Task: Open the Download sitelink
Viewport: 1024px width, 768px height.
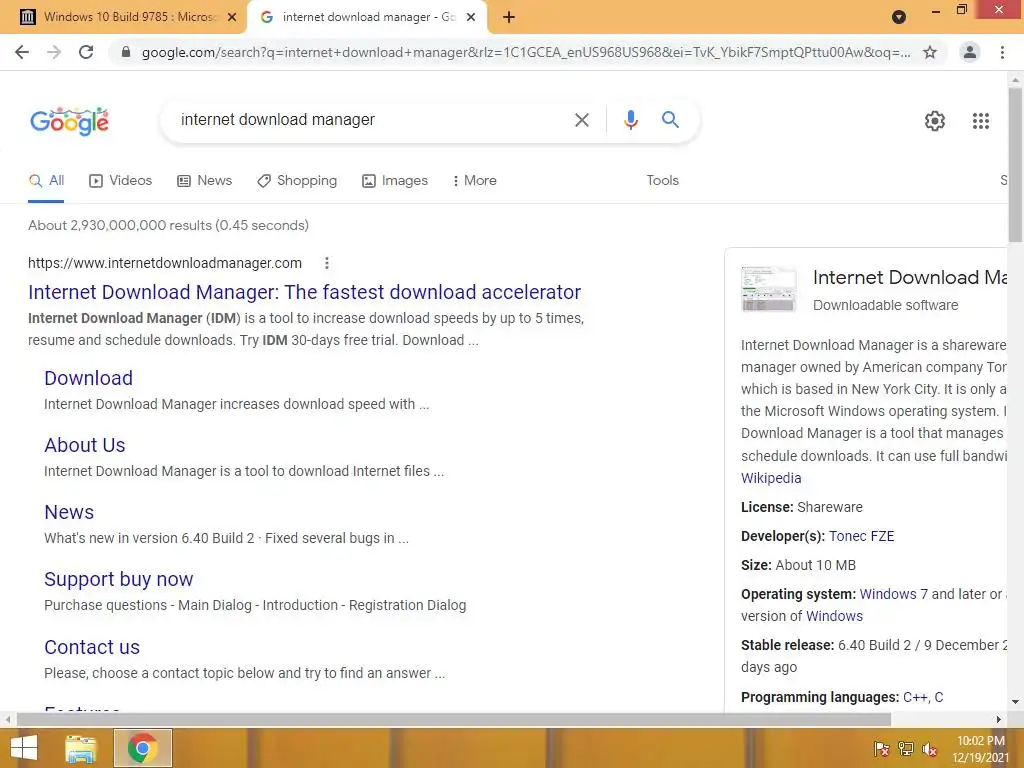Action: pyautogui.click(x=88, y=378)
